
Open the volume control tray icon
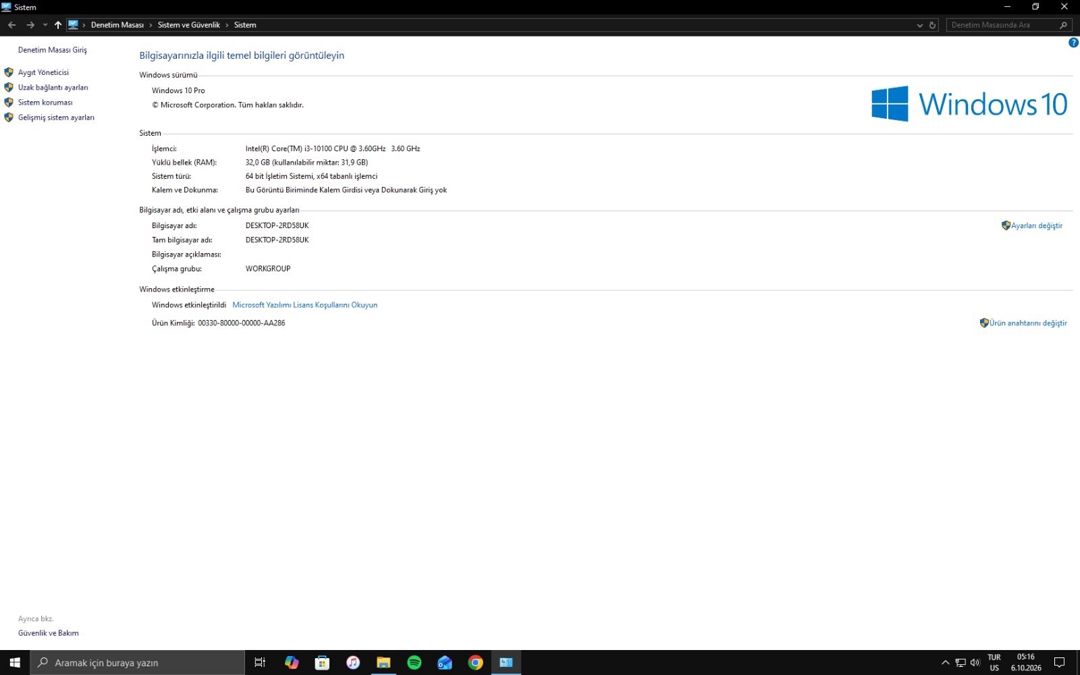click(x=975, y=663)
